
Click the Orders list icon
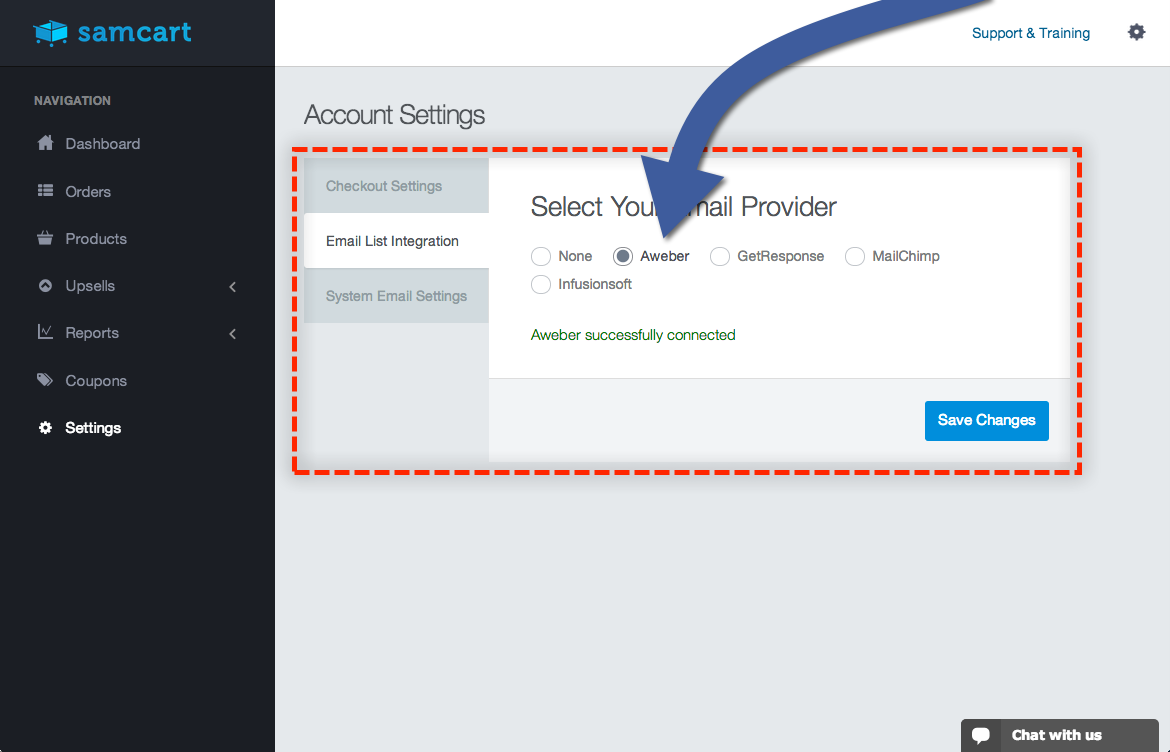pos(46,191)
